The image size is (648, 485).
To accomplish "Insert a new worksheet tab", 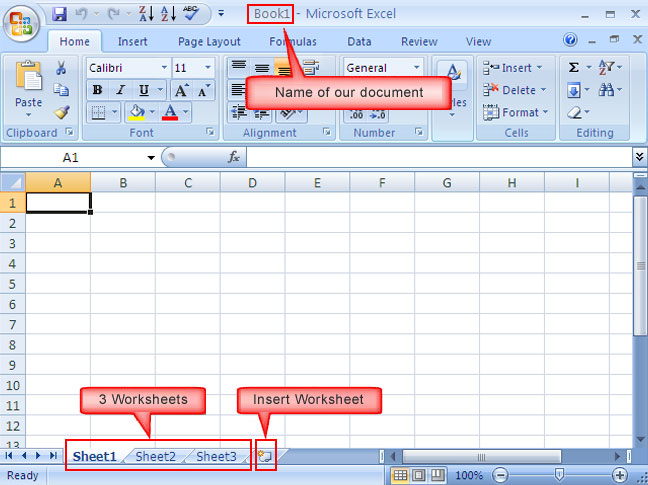I will coord(265,456).
